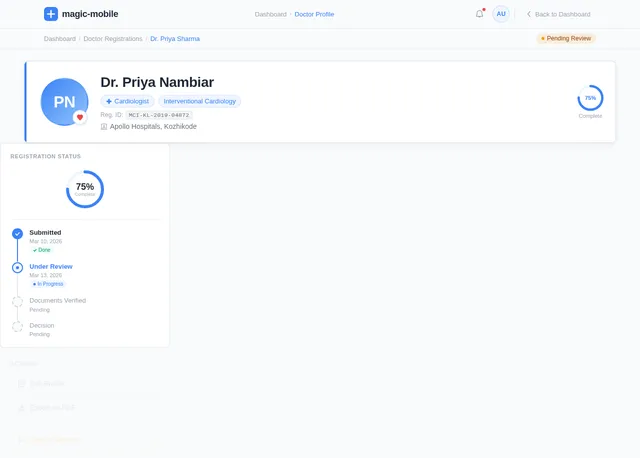This screenshot has width=640, height=458.
Task: Click the Submitted step checkmark icon
Action: 17,233
